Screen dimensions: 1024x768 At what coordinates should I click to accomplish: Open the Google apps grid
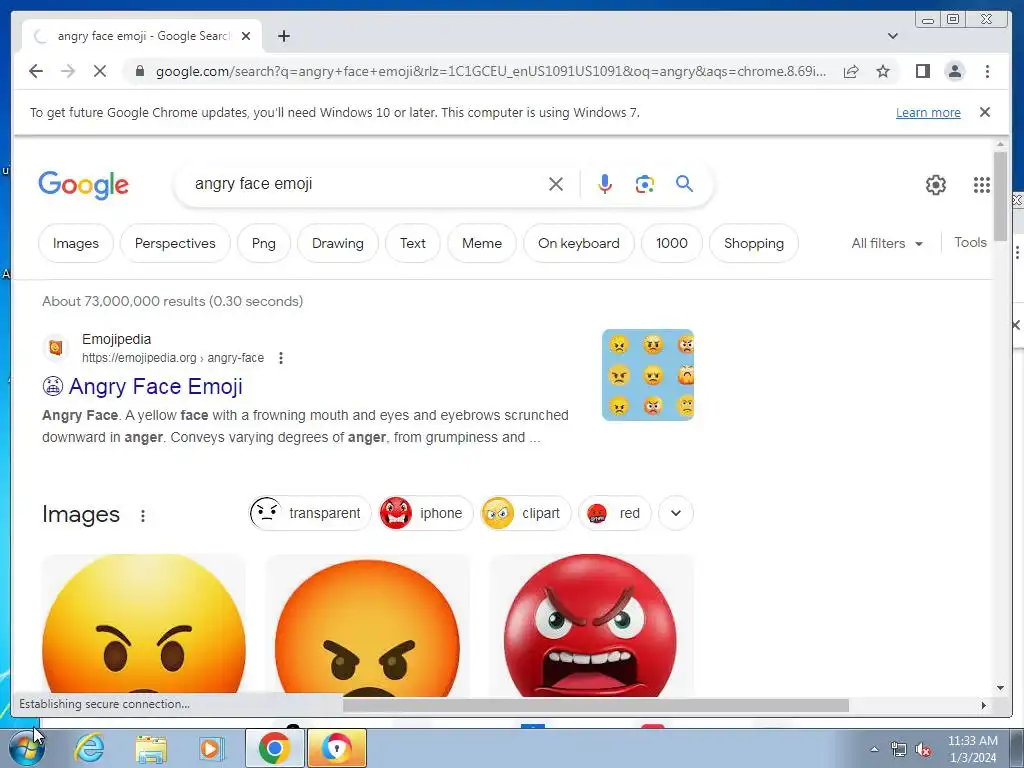click(982, 185)
